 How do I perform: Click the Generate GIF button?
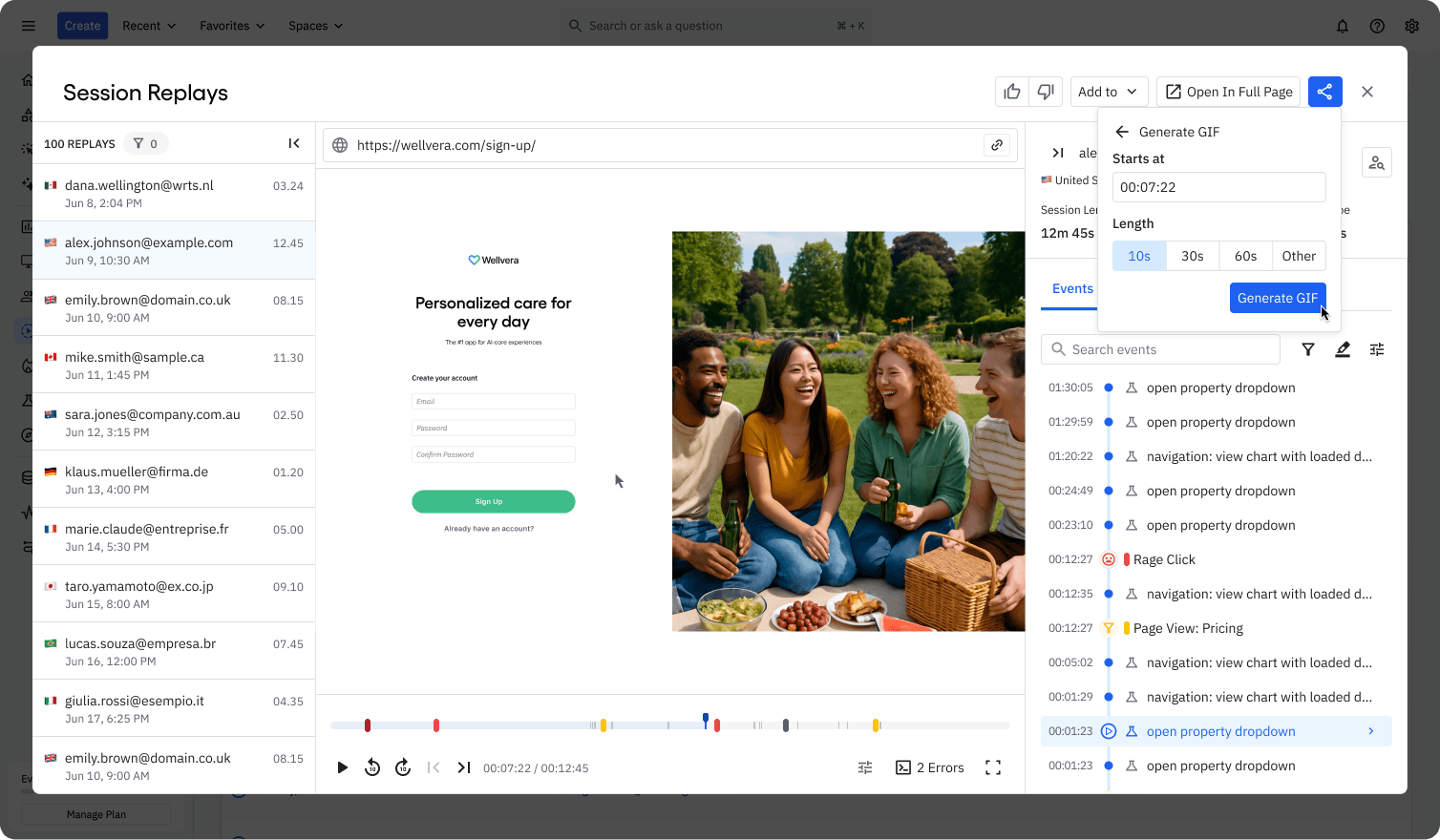tap(1278, 297)
